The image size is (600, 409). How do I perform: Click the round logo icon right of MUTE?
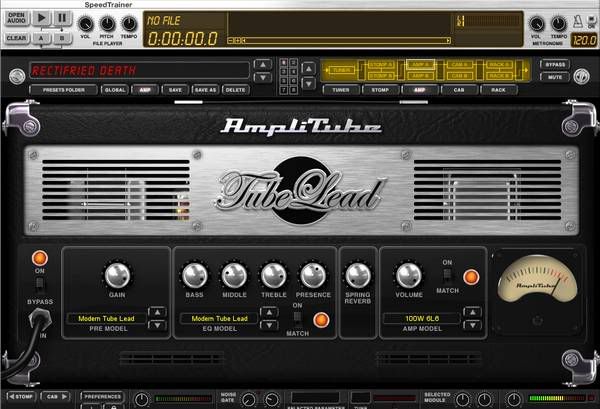click(581, 76)
